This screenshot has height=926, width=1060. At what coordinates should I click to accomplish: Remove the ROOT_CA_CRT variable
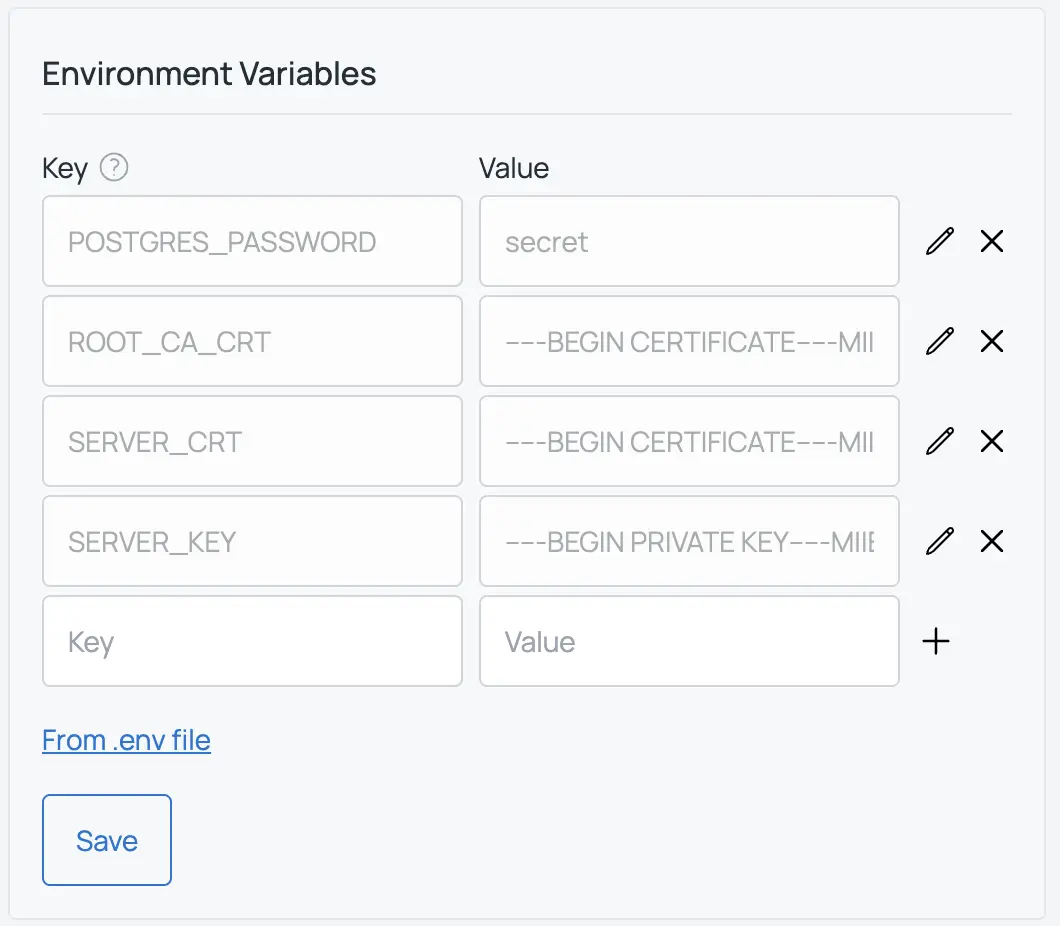[991, 341]
